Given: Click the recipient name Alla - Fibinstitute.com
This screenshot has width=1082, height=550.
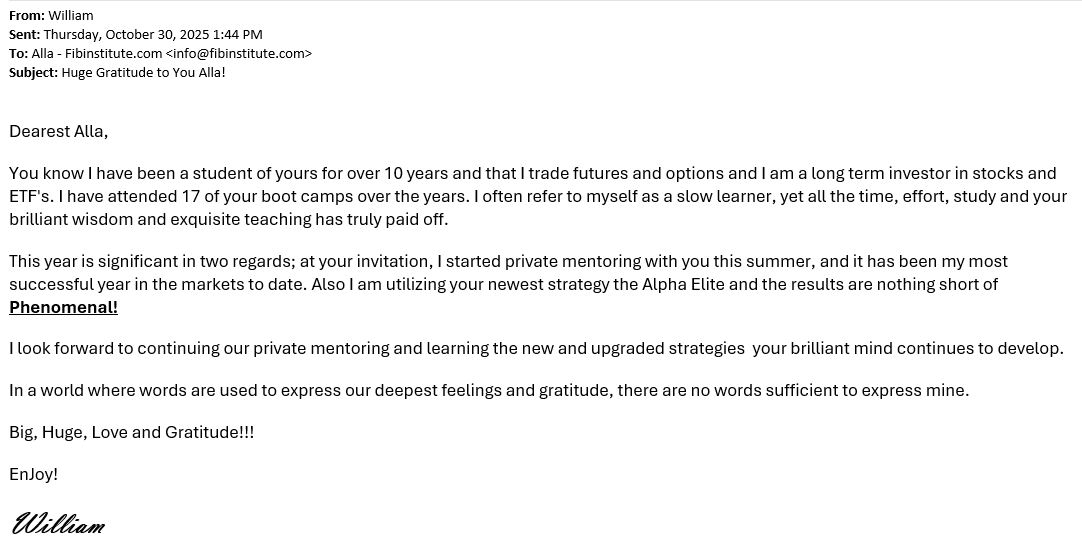Looking at the screenshot, I should point(96,54).
